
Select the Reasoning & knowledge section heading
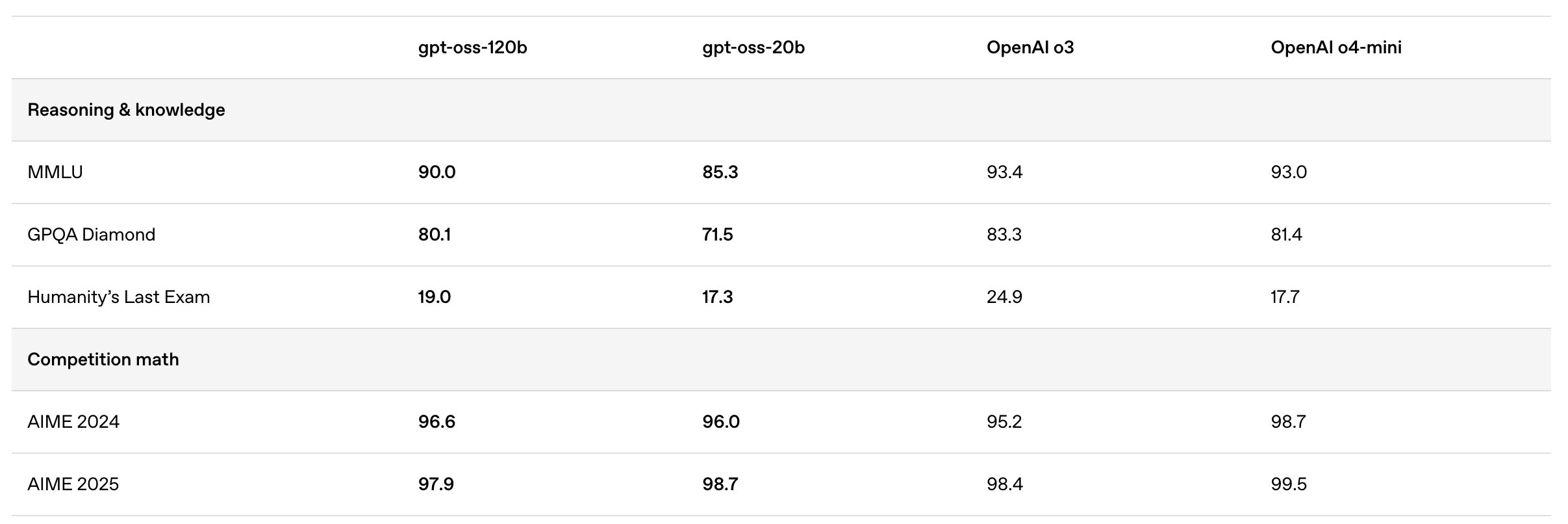(x=126, y=110)
